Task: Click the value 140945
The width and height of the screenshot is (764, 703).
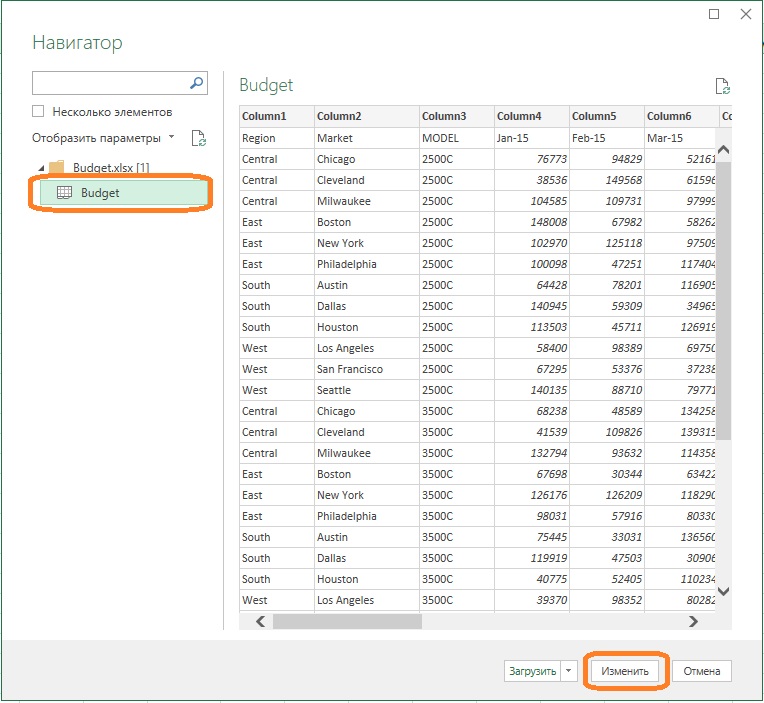Action: (x=549, y=306)
